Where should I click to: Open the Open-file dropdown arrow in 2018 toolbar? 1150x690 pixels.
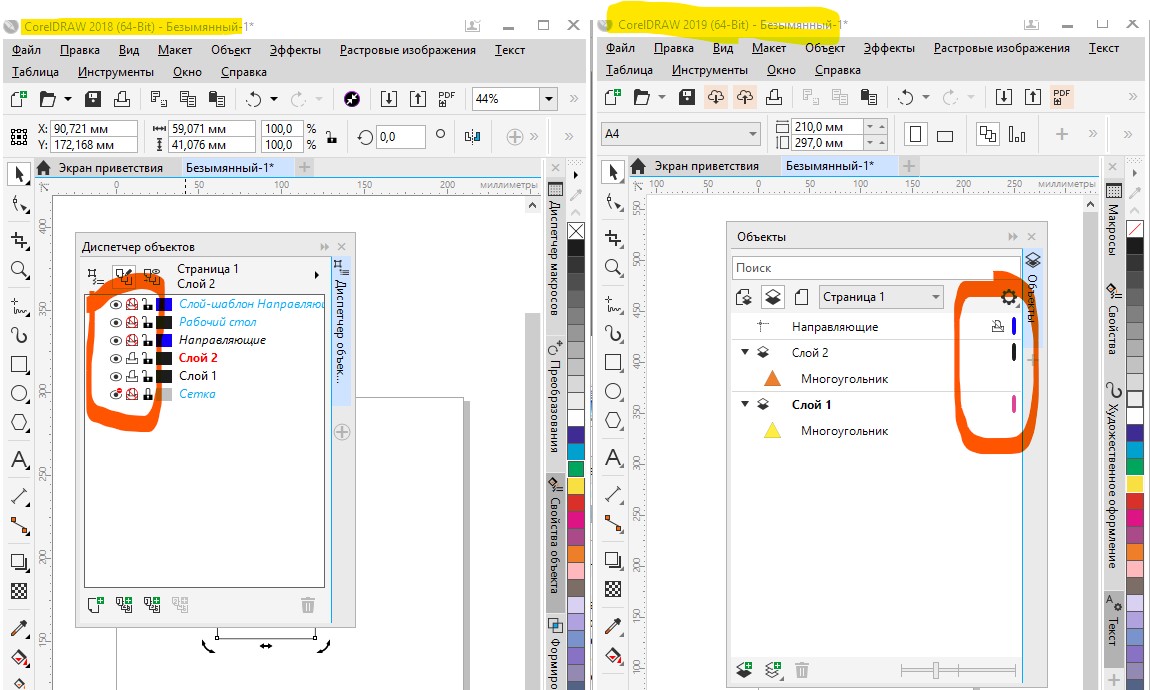pos(67,98)
